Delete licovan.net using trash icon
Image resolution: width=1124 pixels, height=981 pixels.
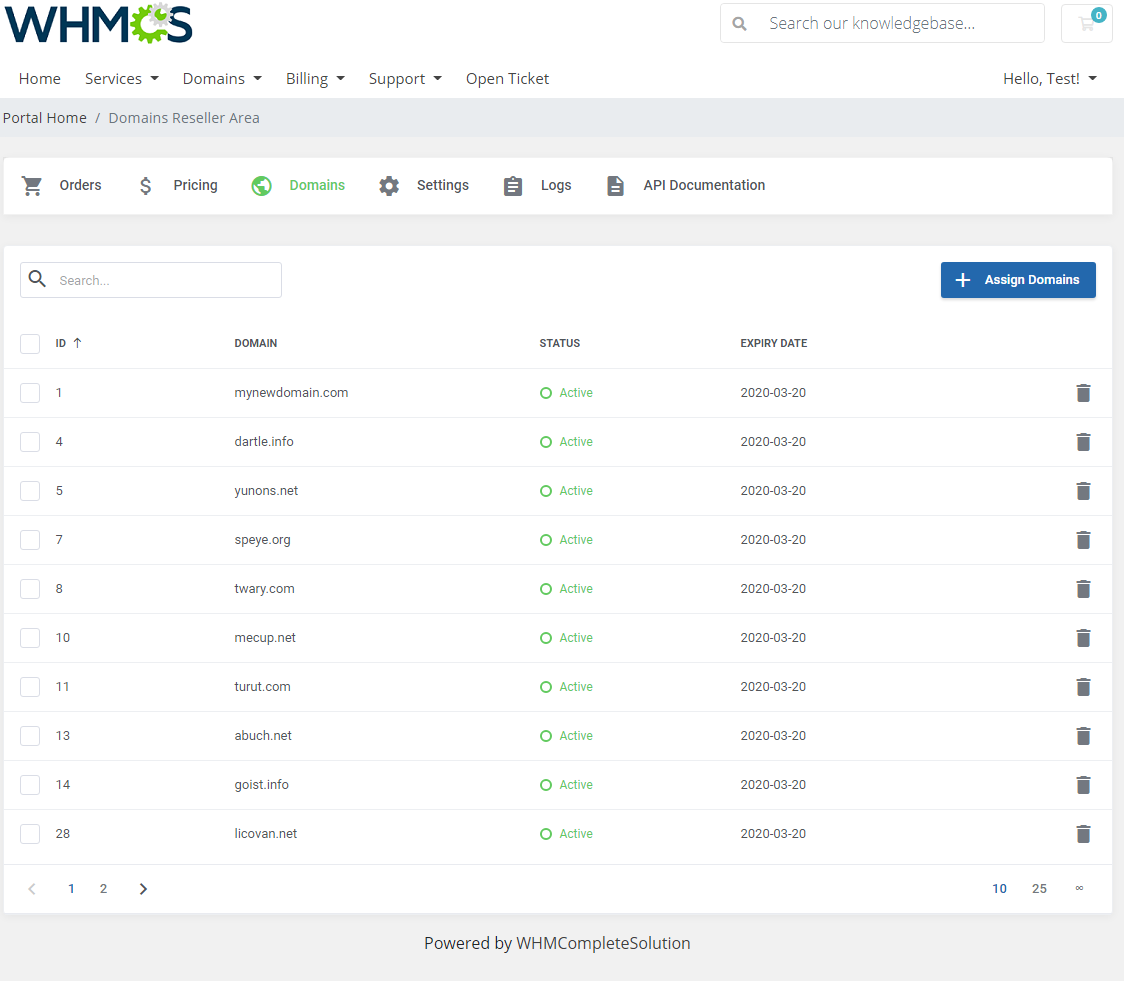tap(1083, 834)
